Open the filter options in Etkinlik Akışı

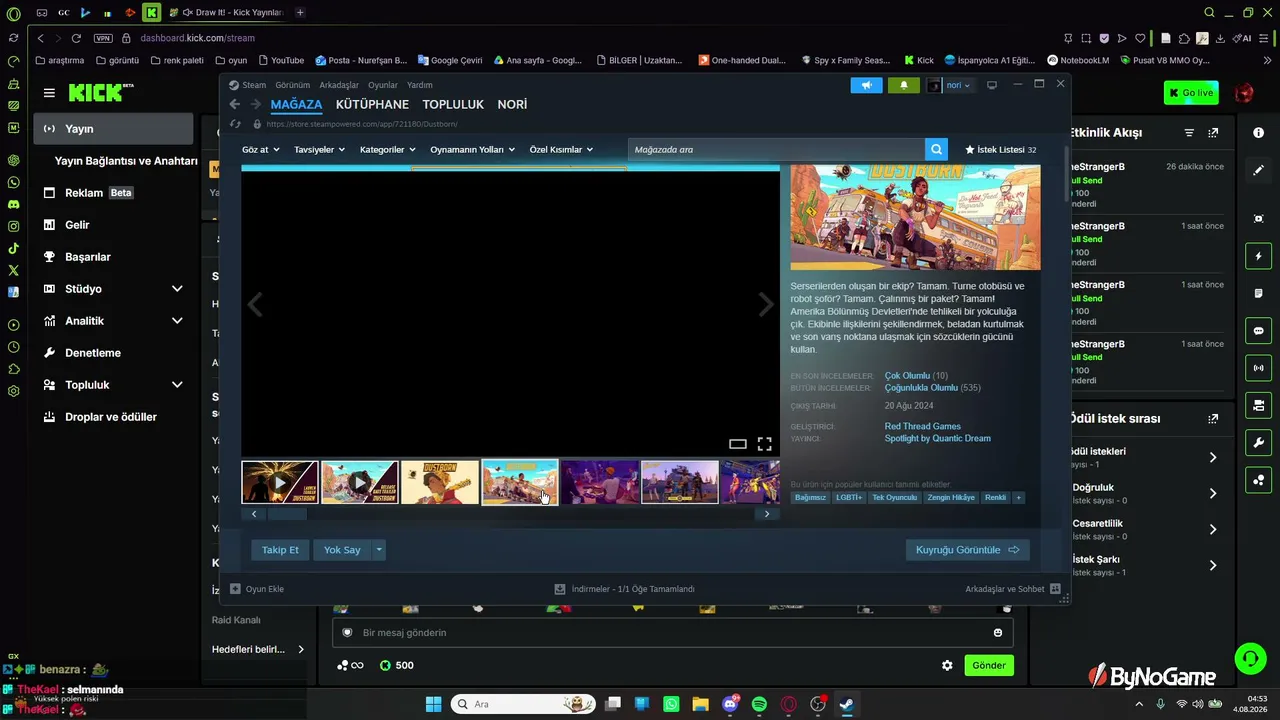tap(1189, 133)
